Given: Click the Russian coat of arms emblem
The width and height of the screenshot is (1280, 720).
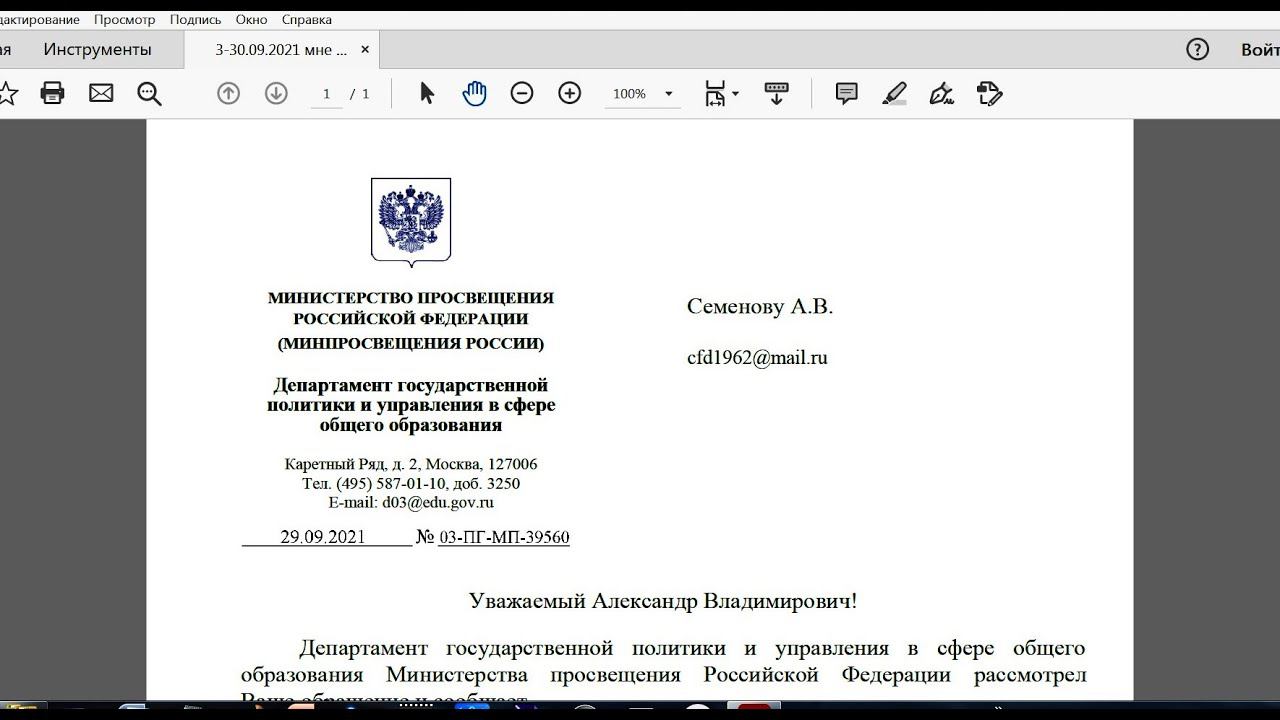Looking at the screenshot, I should [x=411, y=222].
